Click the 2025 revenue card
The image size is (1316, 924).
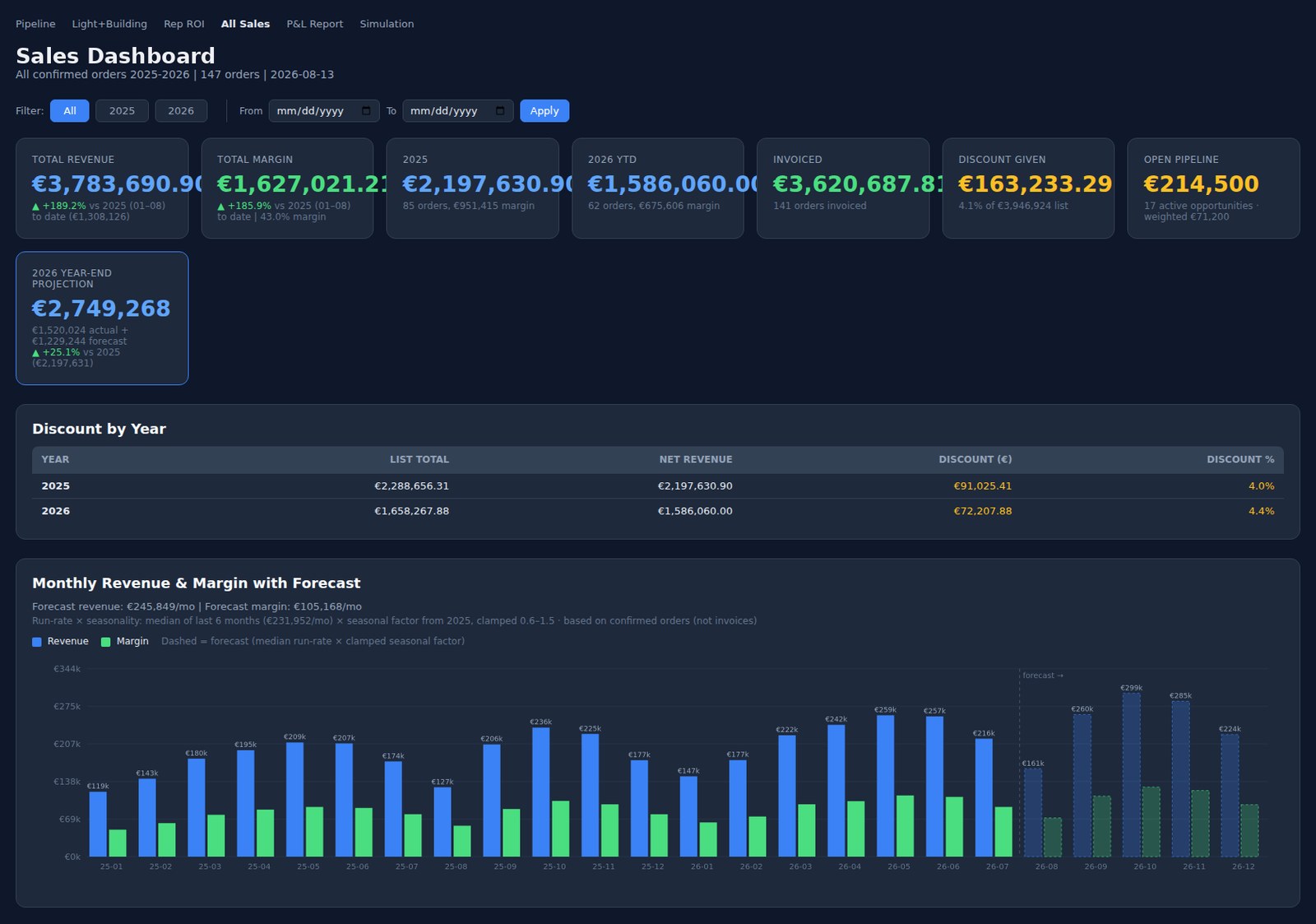click(473, 188)
